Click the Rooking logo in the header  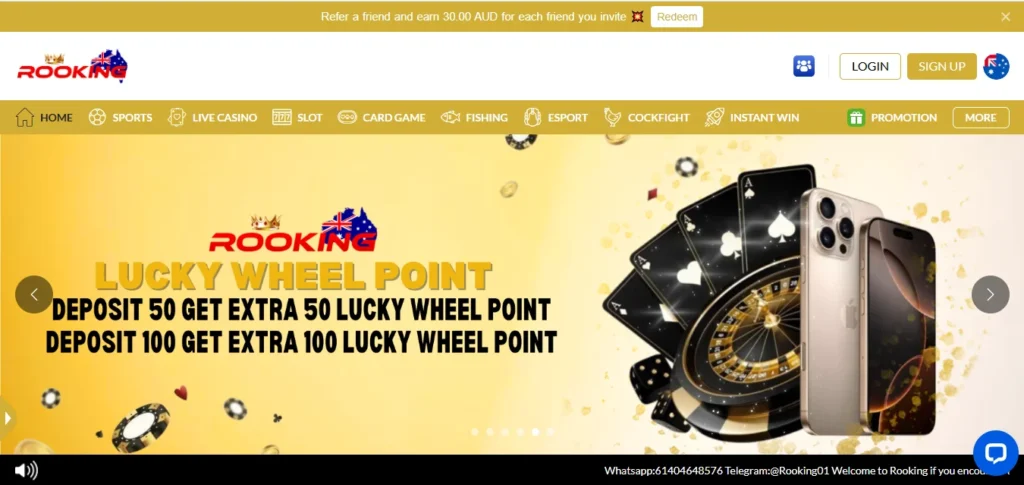point(72,66)
